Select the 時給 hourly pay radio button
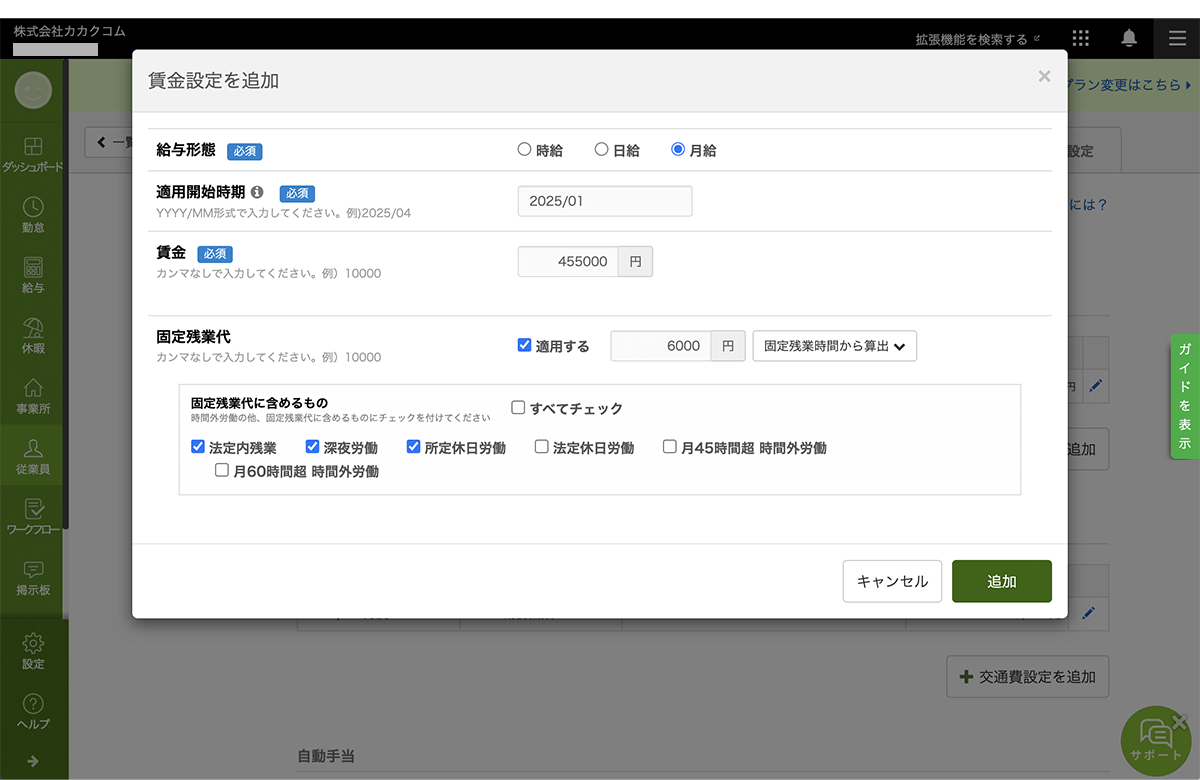 pyautogui.click(x=524, y=150)
